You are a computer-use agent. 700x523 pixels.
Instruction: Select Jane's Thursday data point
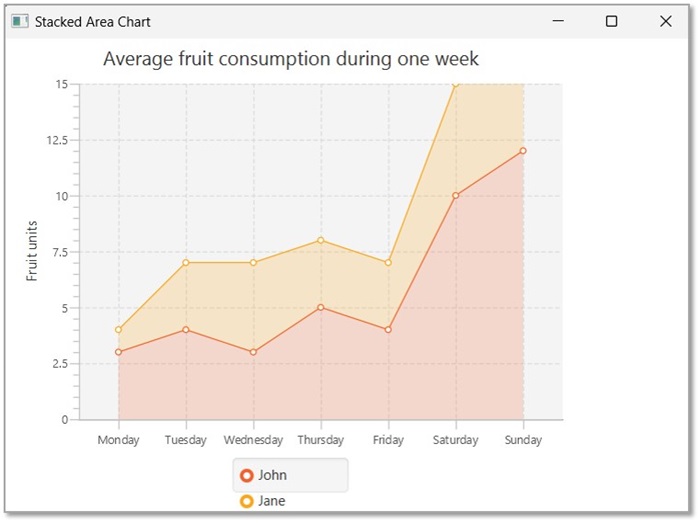coord(321,240)
